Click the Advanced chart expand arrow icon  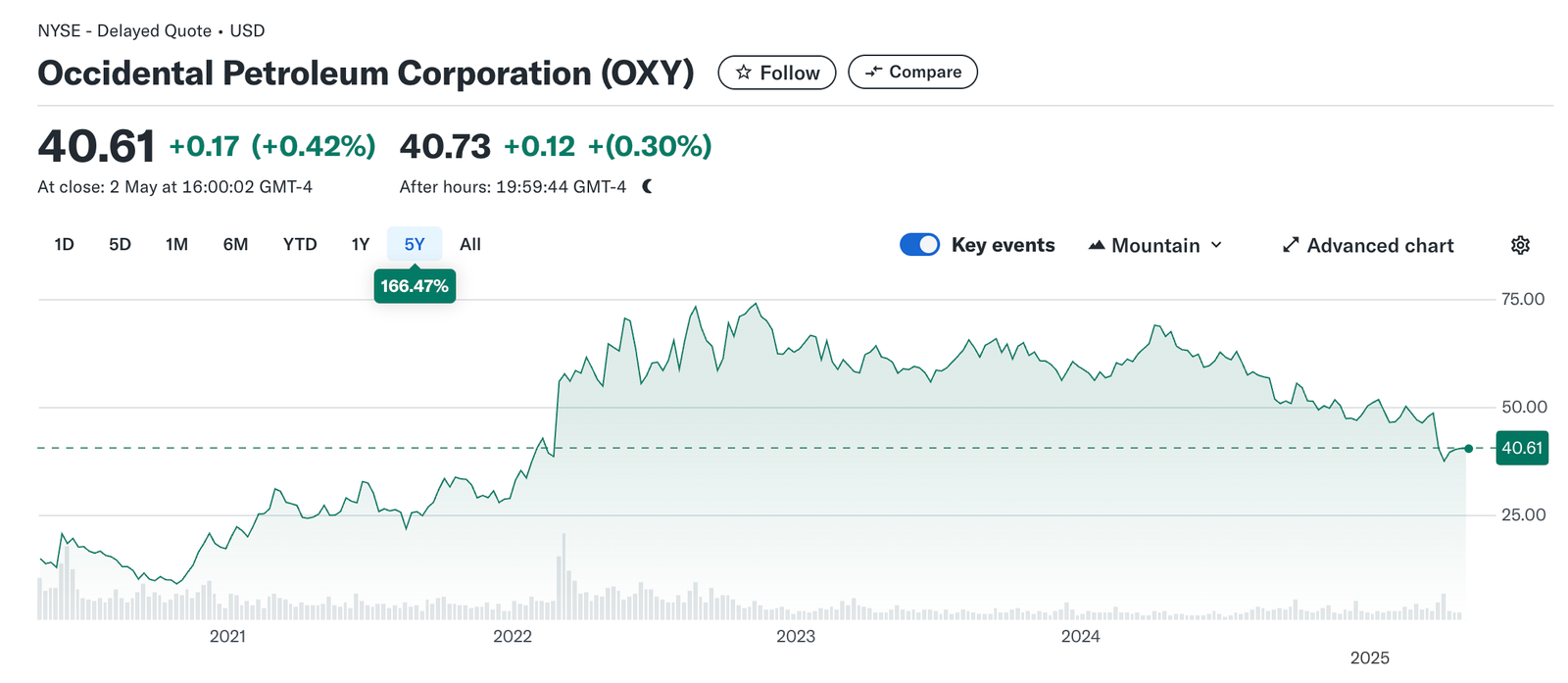pyautogui.click(x=1291, y=245)
